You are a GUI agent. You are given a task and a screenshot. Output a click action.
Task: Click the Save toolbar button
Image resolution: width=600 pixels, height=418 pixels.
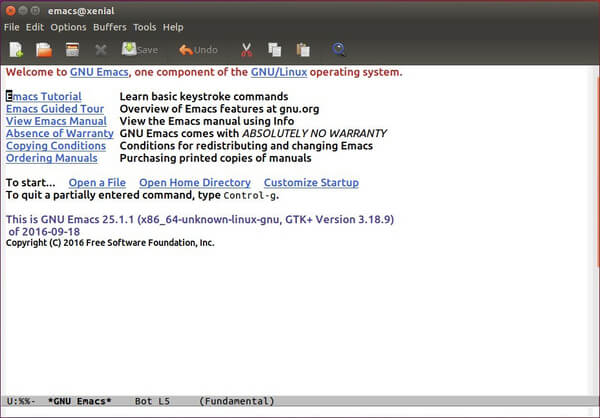(x=140, y=50)
